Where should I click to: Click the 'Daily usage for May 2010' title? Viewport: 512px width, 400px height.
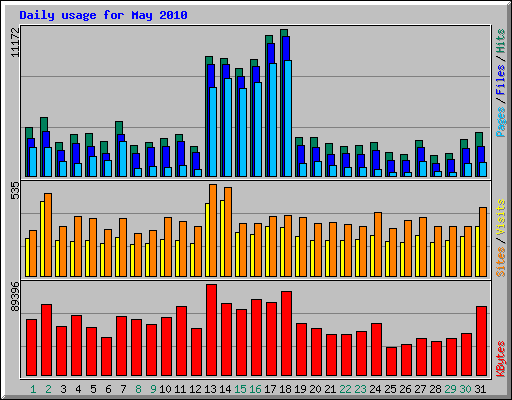(x=103, y=15)
